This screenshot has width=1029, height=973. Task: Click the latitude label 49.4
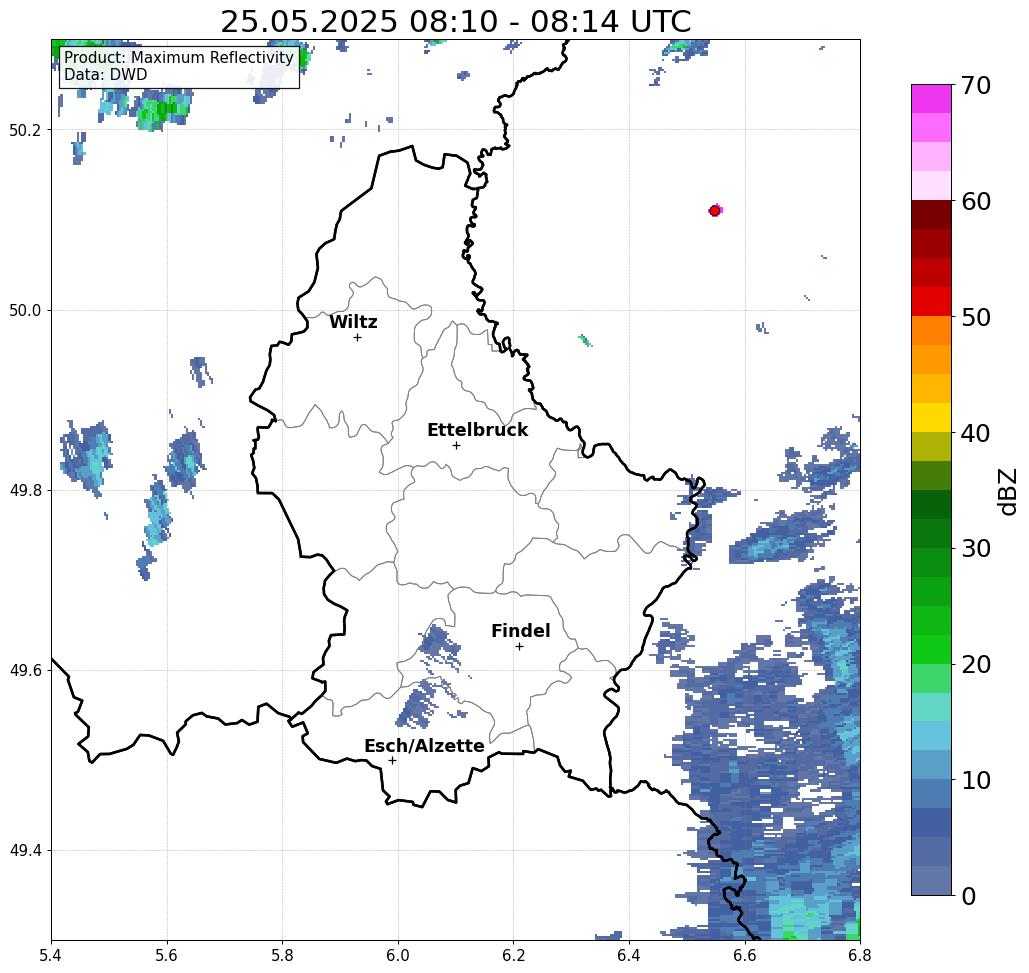tap(24, 851)
